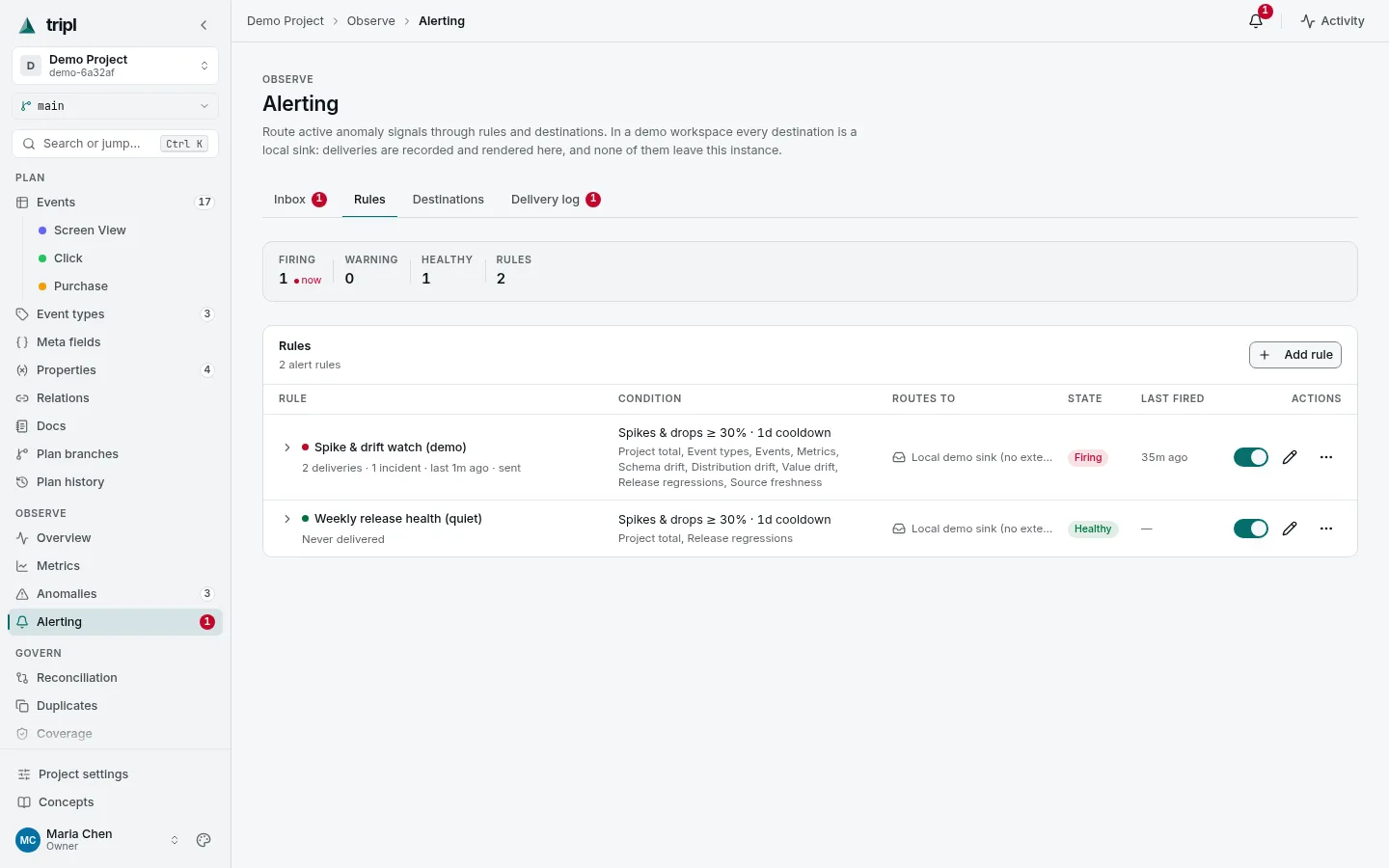1389x868 pixels.
Task: Click the RULES count stat
Action: (x=514, y=271)
